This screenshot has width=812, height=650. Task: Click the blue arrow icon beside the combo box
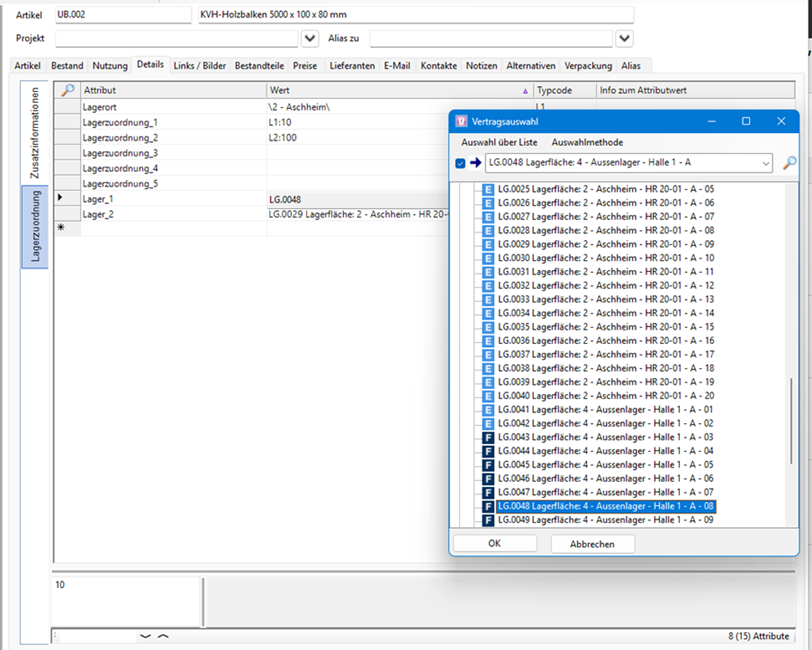pos(475,163)
